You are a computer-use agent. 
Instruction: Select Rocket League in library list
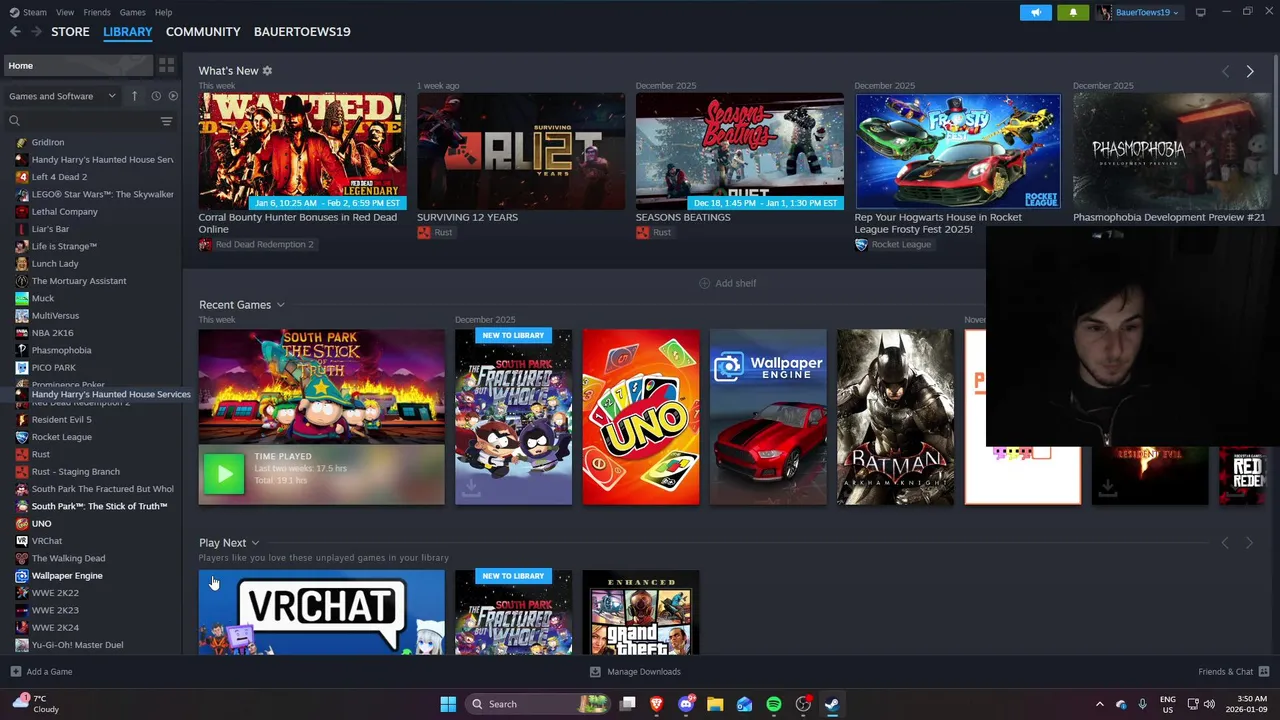[61, 437]
